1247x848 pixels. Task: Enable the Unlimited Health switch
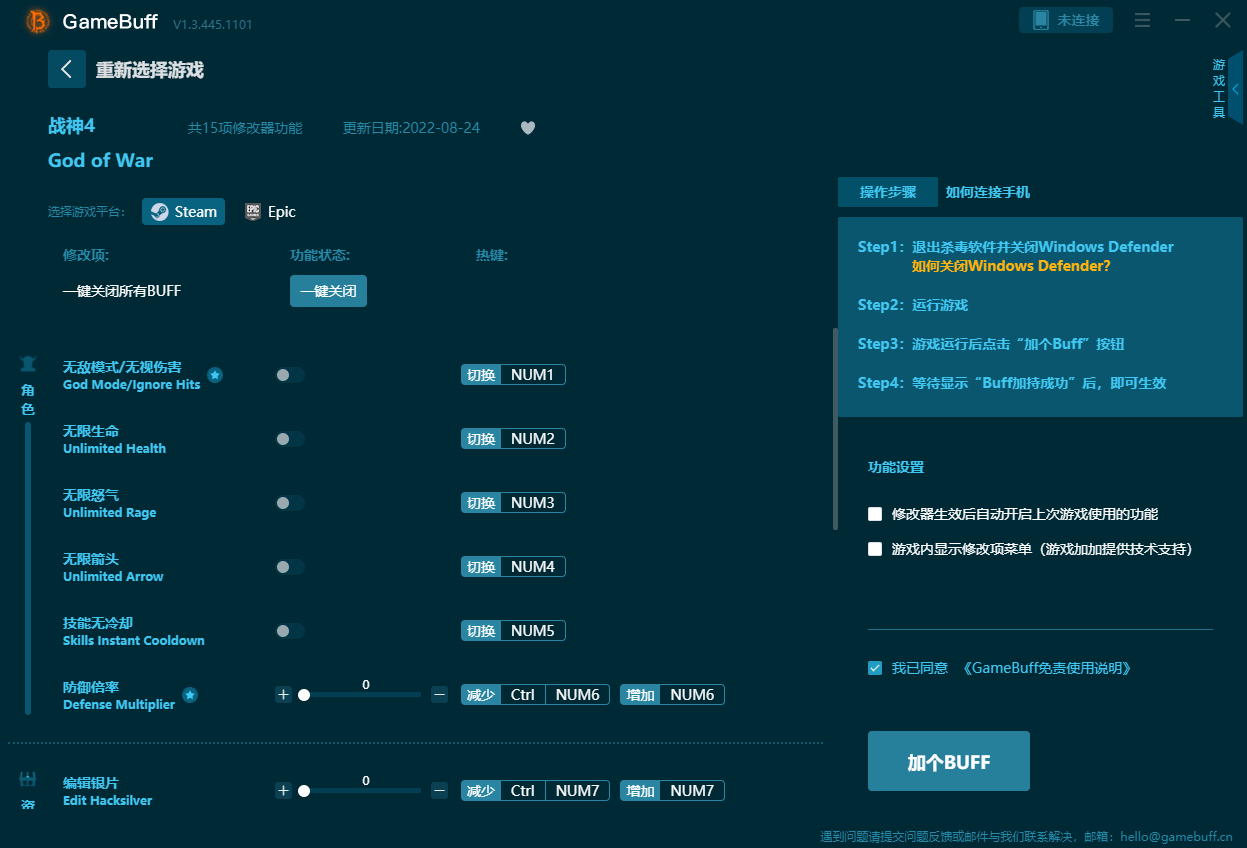pyautogui.click(x=290, y=439)
